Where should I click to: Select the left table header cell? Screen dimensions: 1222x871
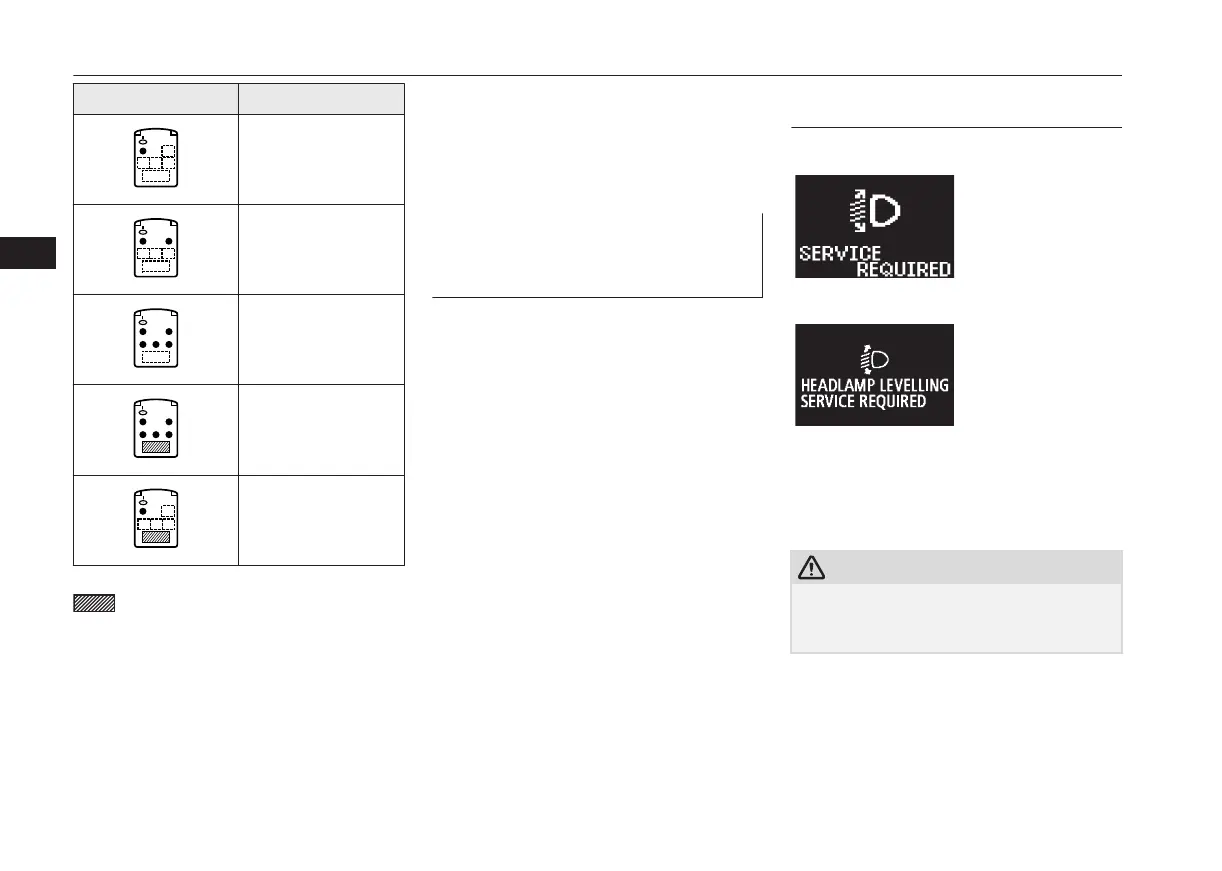155,99
